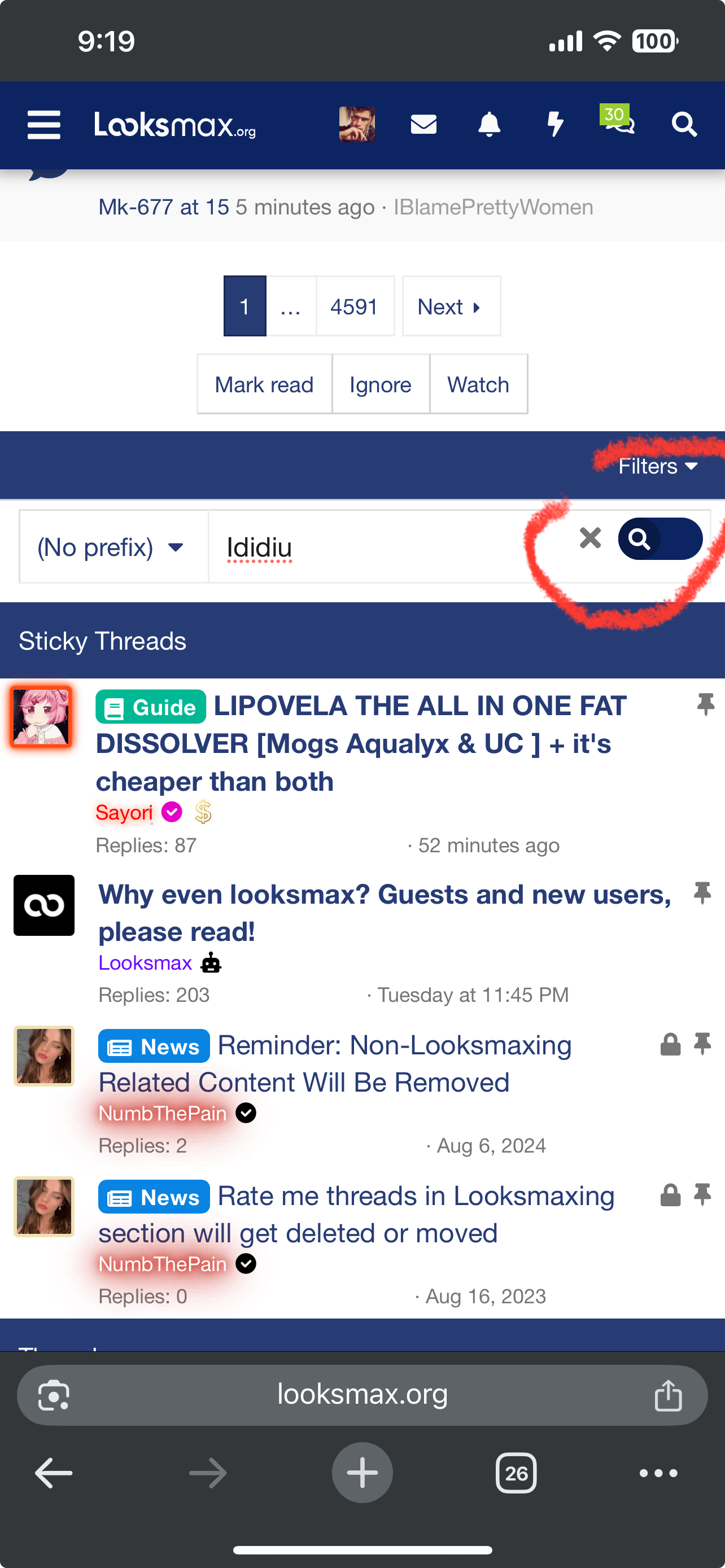Image resolution: width=725 pixels, height=1568 pixels.
Task: Toggle the thread title search switch
Action: tap(660, 538)
